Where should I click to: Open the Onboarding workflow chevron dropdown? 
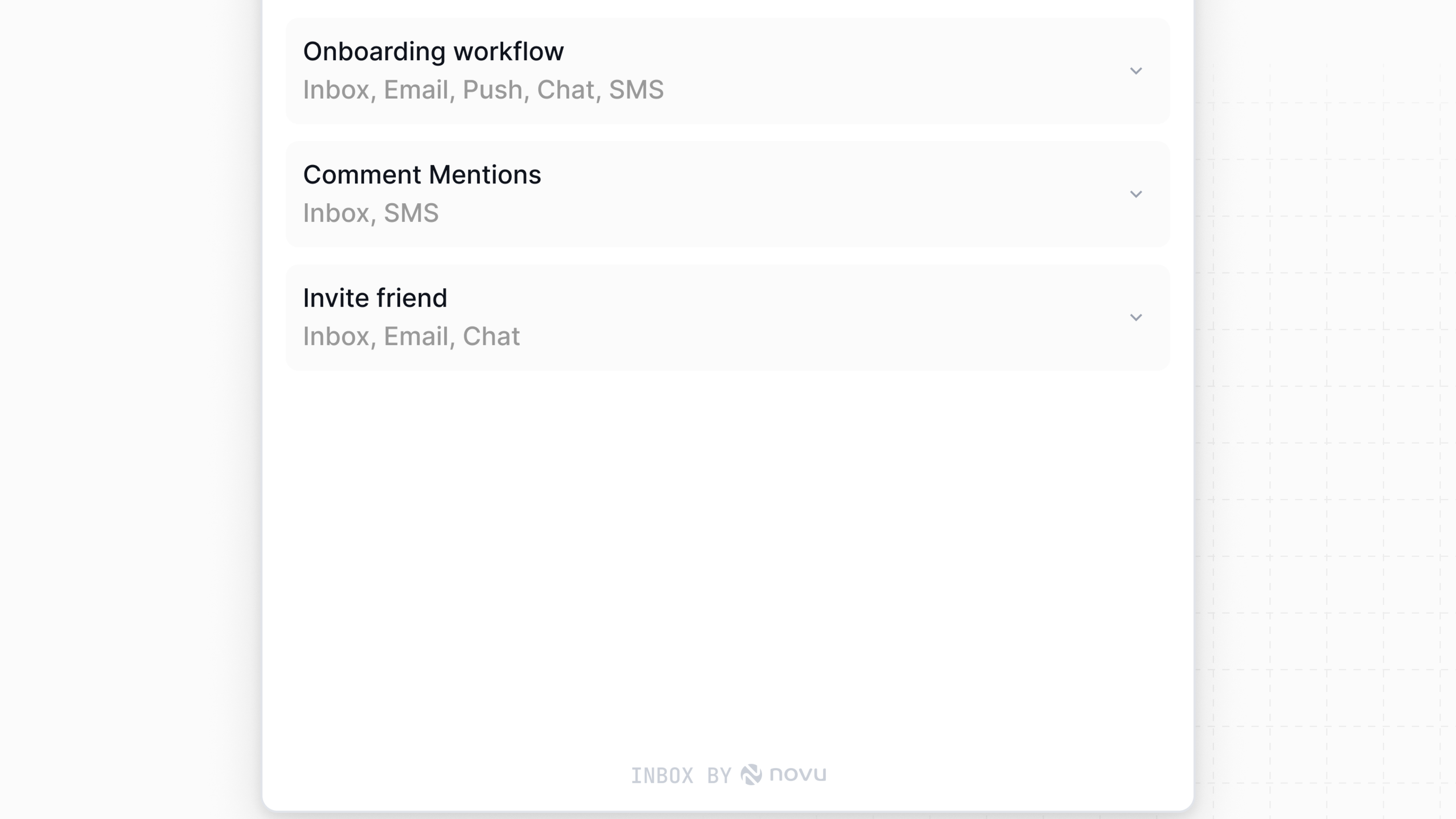tap(1137, 71)
